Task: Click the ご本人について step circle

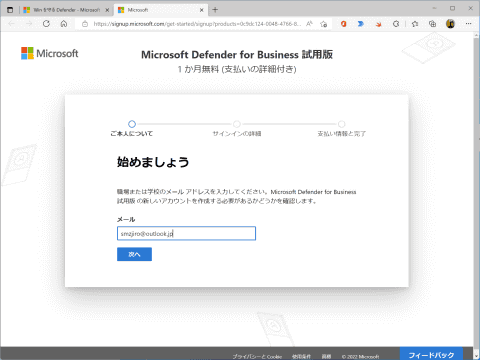Action: (132, 124)
